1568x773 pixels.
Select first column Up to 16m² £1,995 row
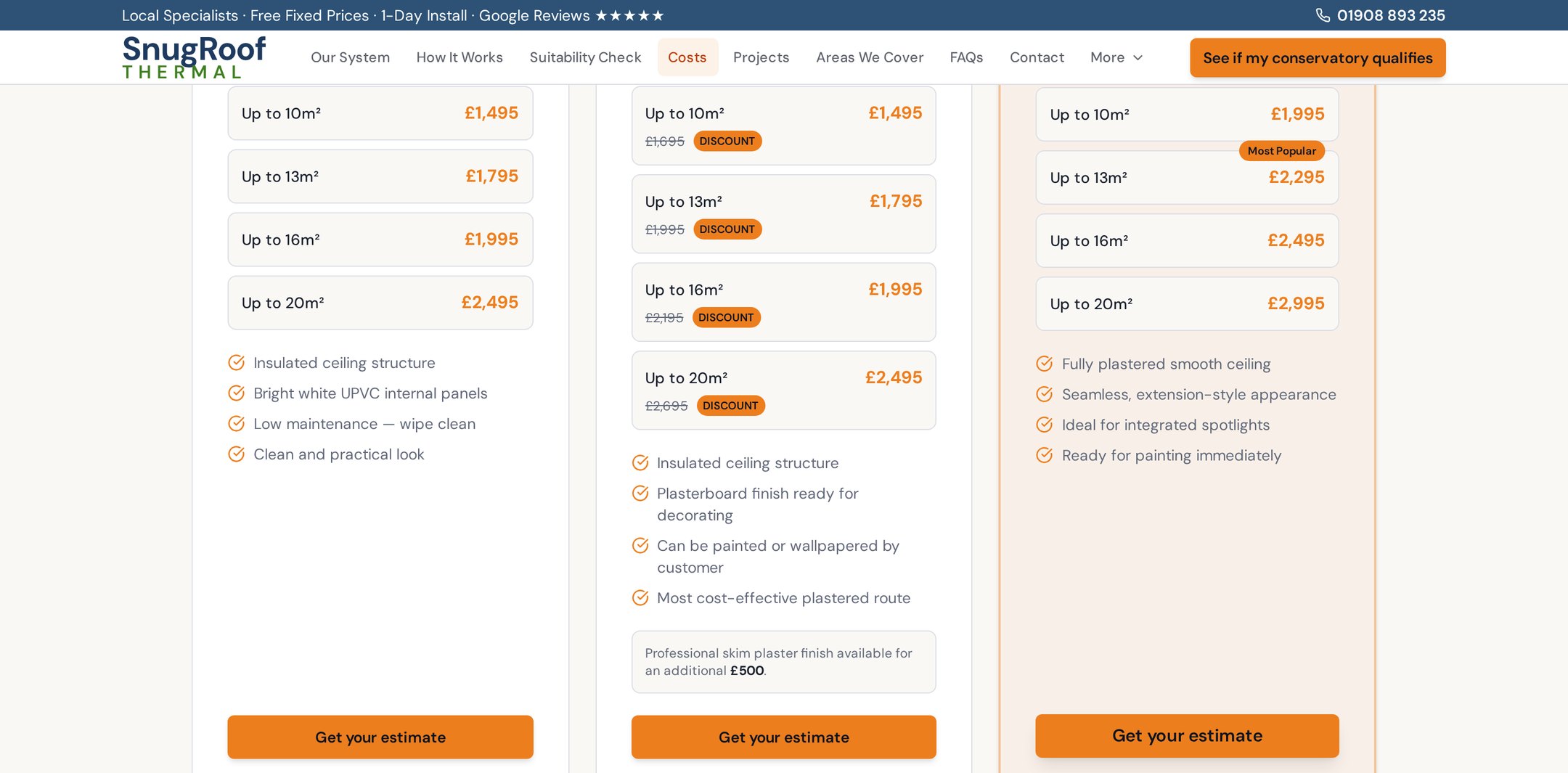[x=380, y=240]
